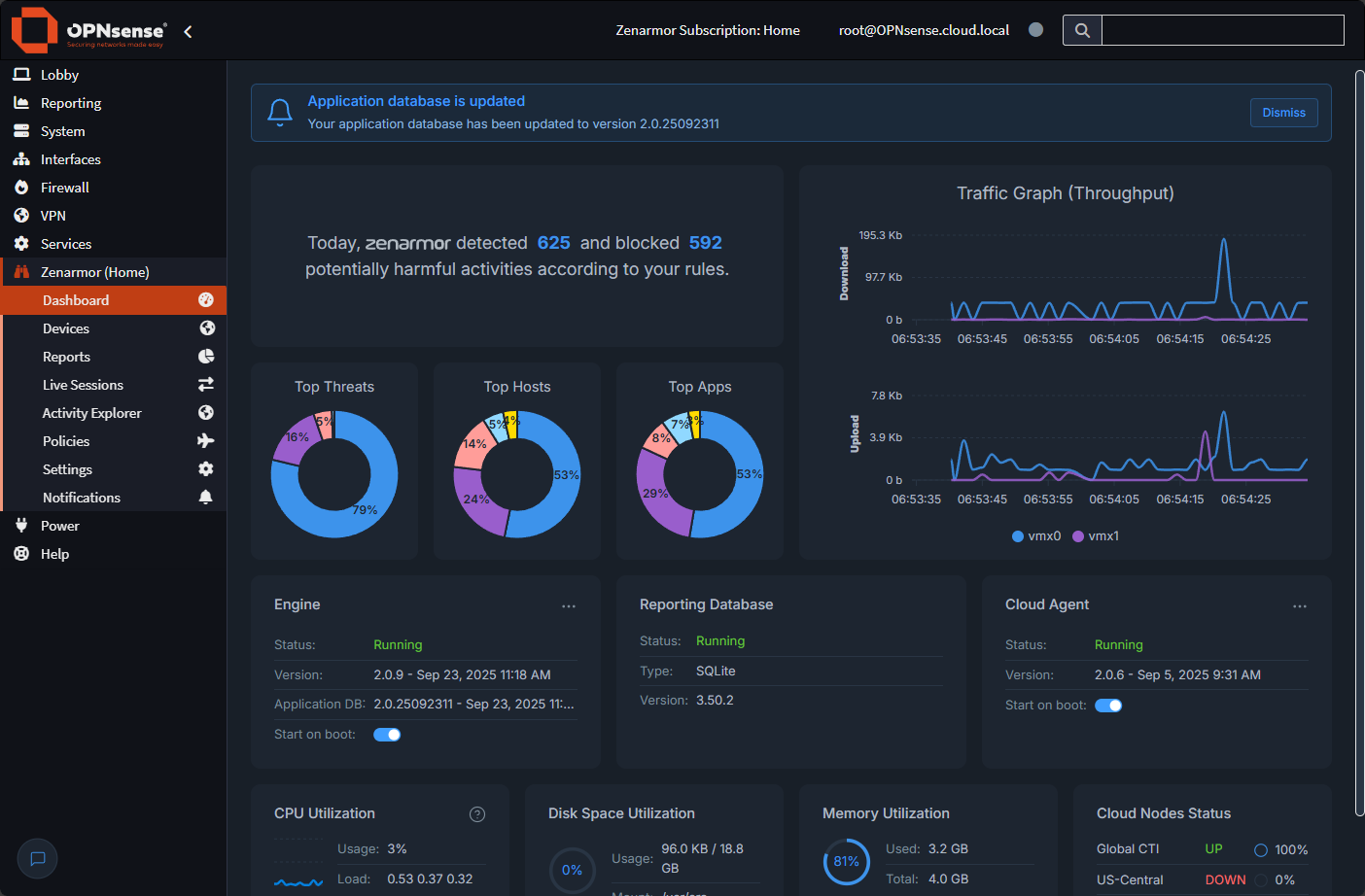Open the Notifications bell in the Zenarmor sidebar

pos(205,497)
